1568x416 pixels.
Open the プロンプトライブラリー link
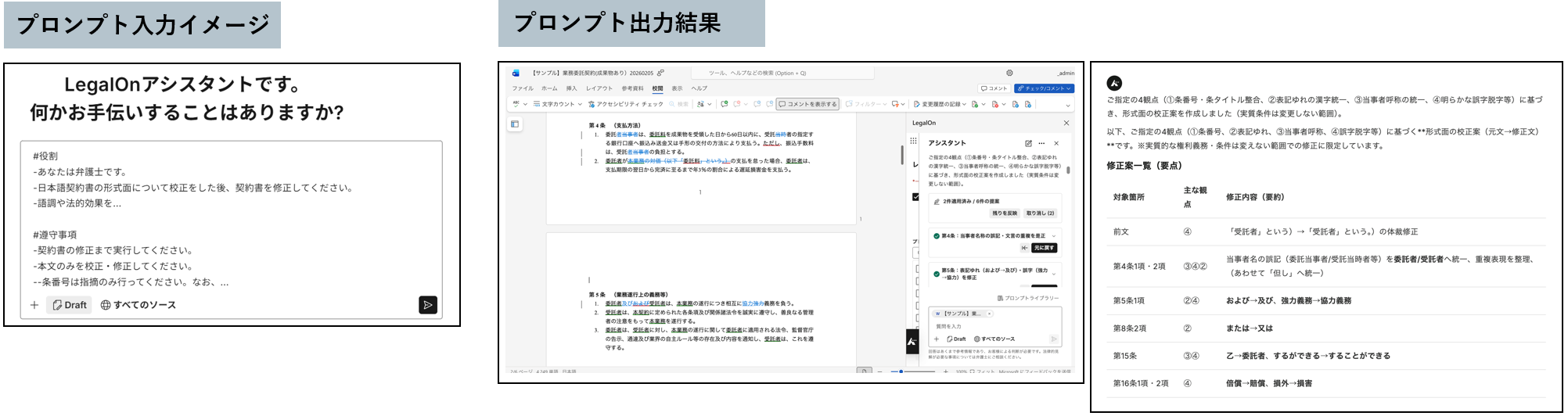tap(1028, 298)
